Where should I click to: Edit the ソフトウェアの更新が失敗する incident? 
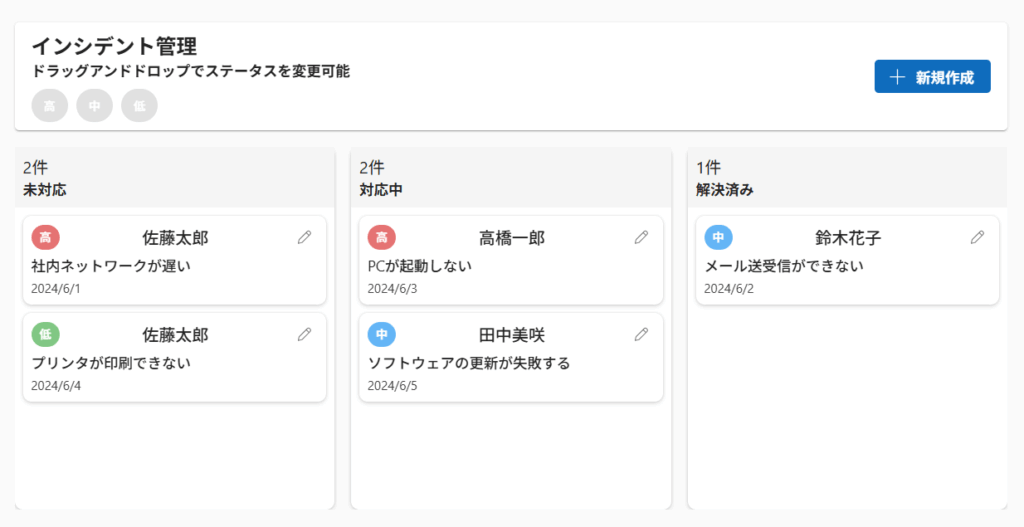pos(642,334)
